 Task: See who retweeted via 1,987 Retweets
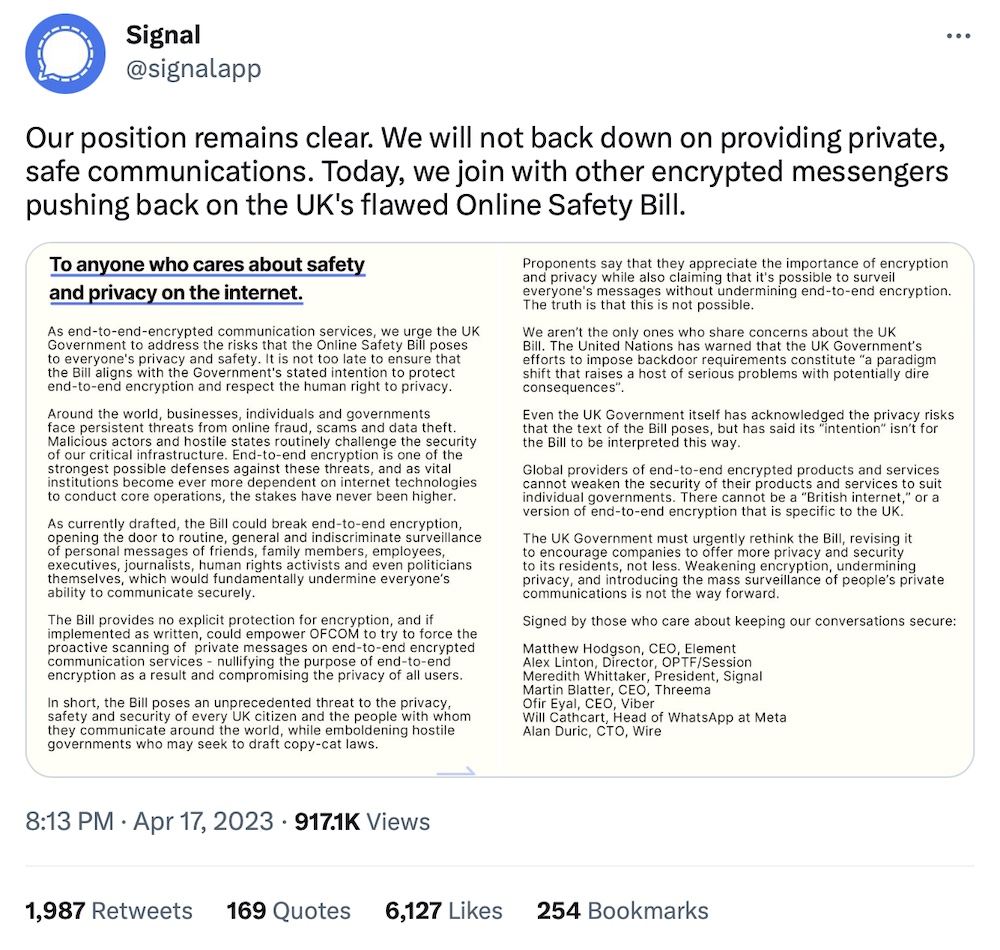click(x=108, y=911)
